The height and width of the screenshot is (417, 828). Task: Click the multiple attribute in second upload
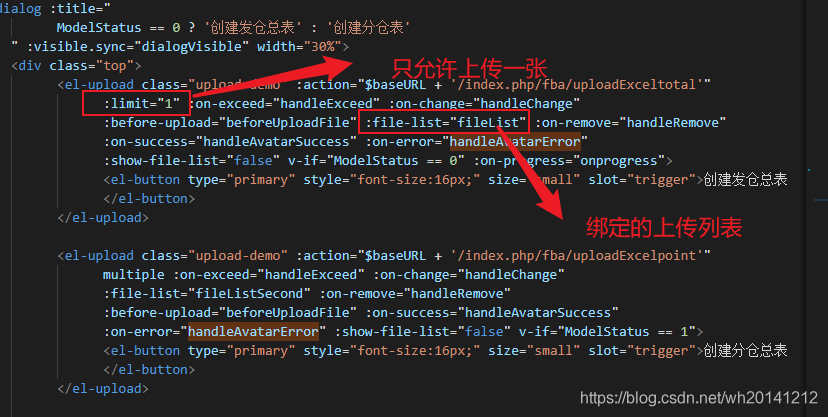click(x=134, y=274)
